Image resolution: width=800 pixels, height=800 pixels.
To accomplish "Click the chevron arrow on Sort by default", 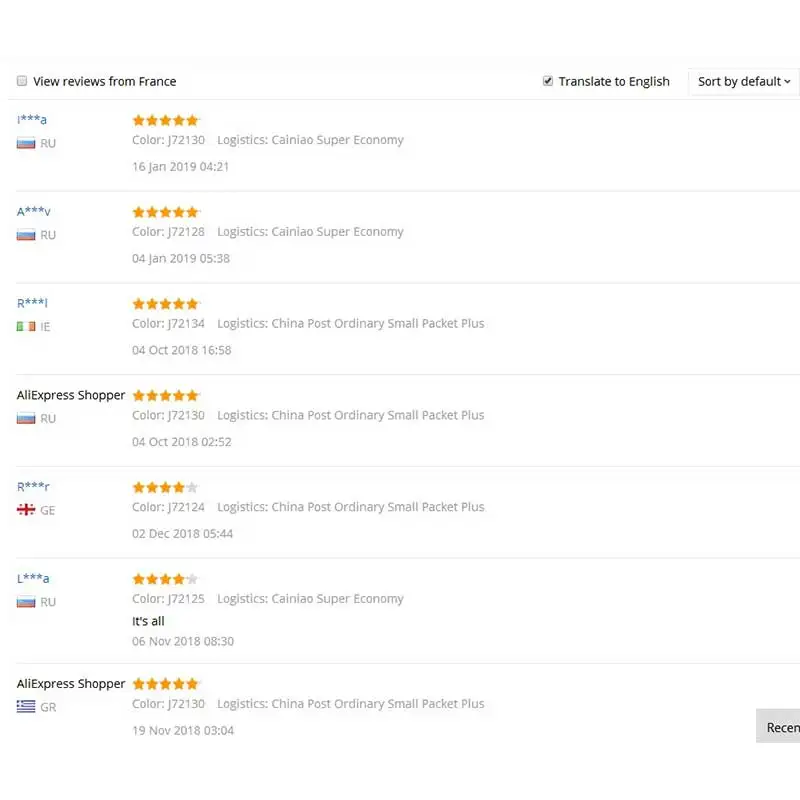I will point(787,82).
